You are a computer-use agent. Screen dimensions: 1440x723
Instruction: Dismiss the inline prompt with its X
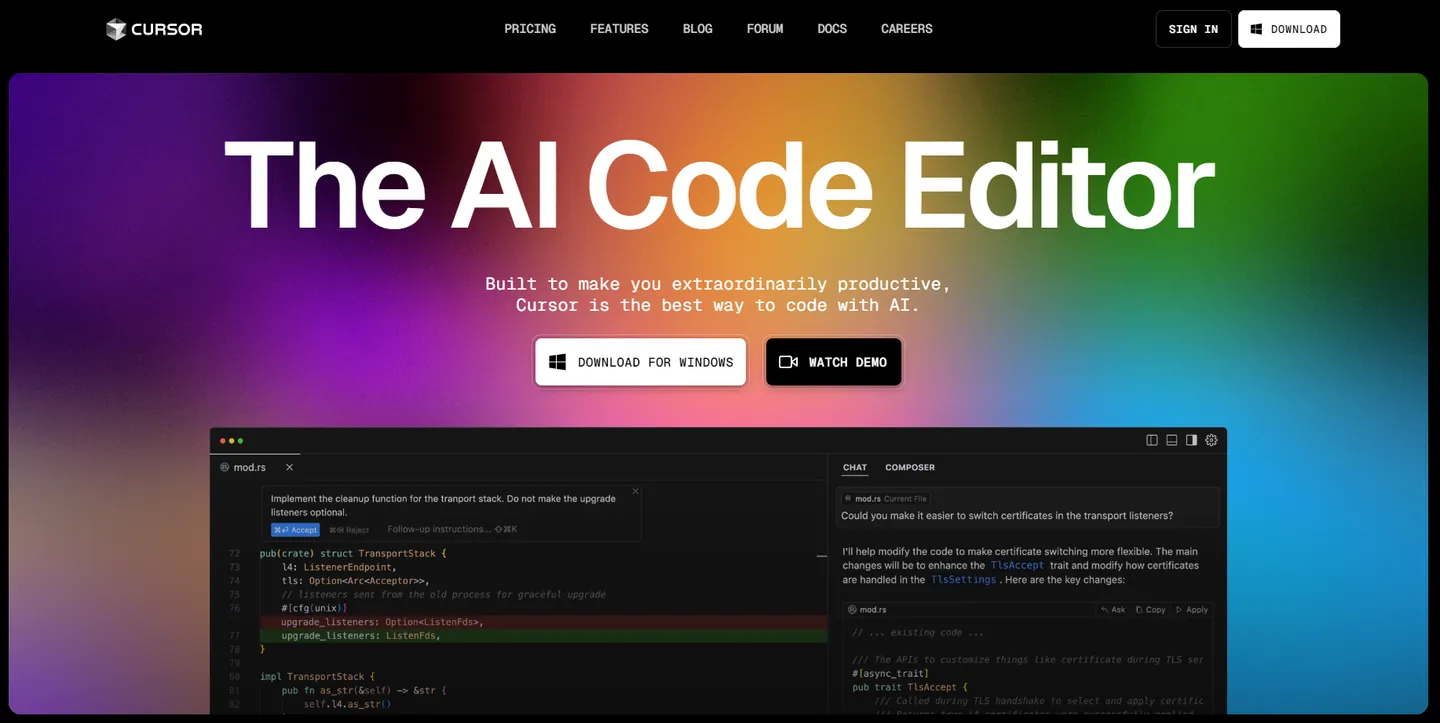(x=635, y=491)
